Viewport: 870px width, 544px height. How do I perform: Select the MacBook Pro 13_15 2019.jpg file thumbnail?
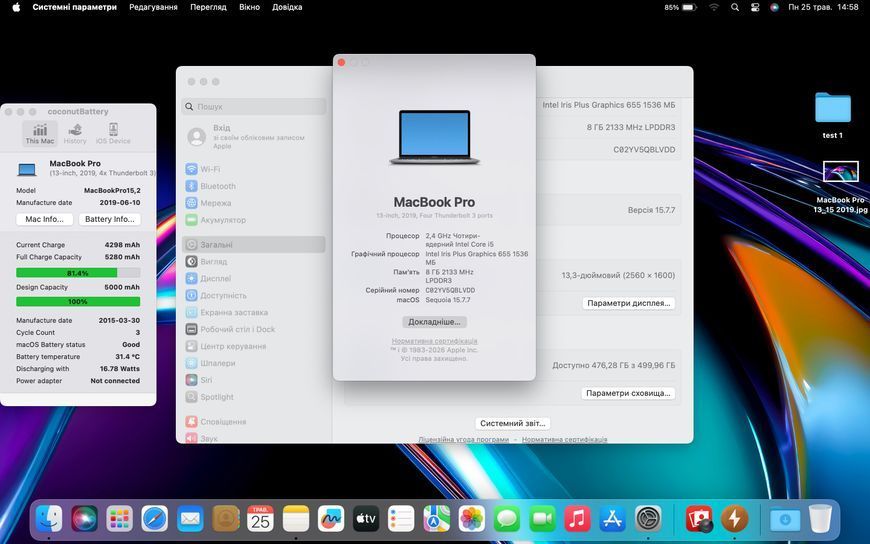[x=841, y=172]
